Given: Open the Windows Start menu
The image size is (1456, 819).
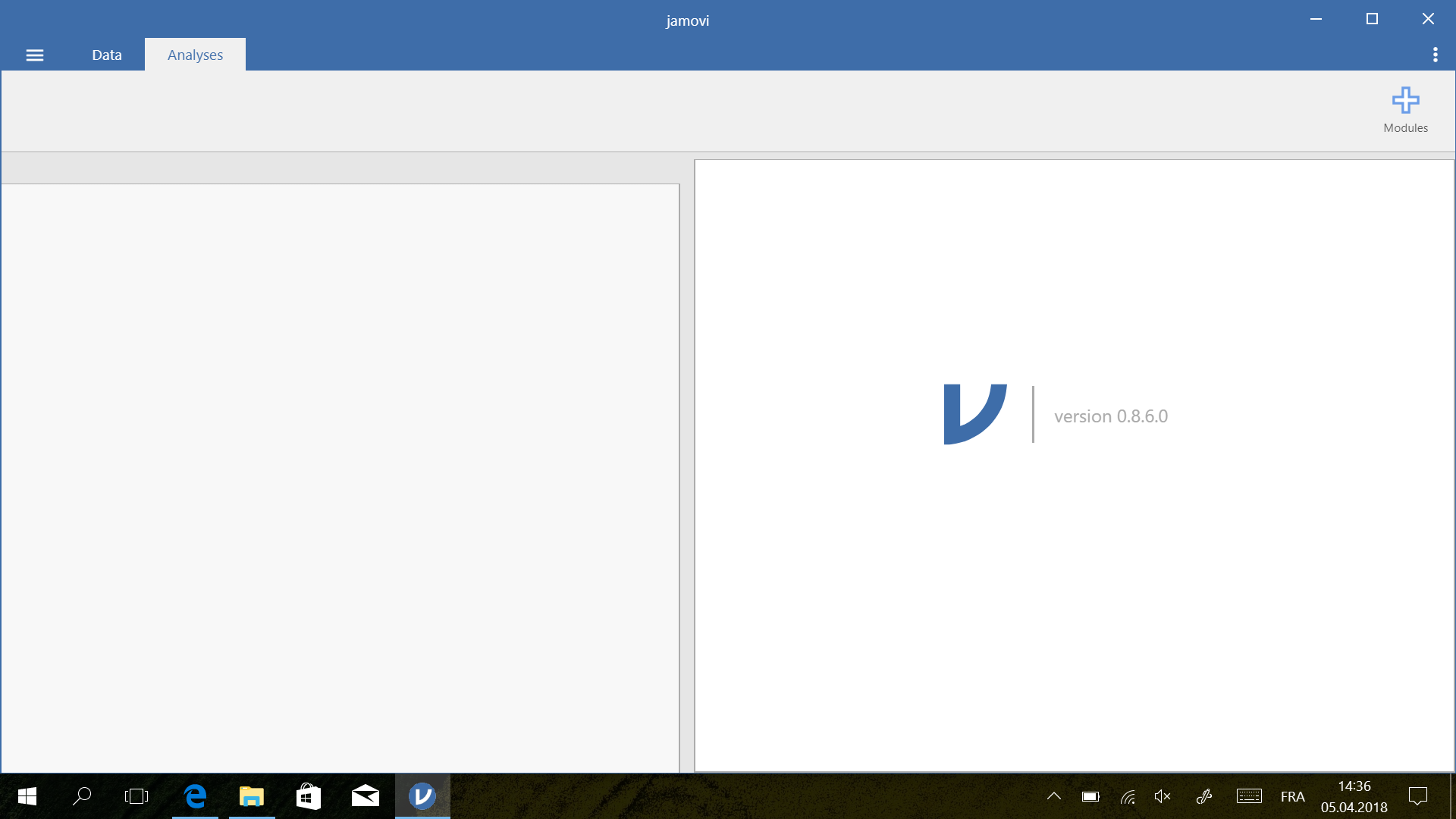Looking at the screenshot, I should click(27, 796).
